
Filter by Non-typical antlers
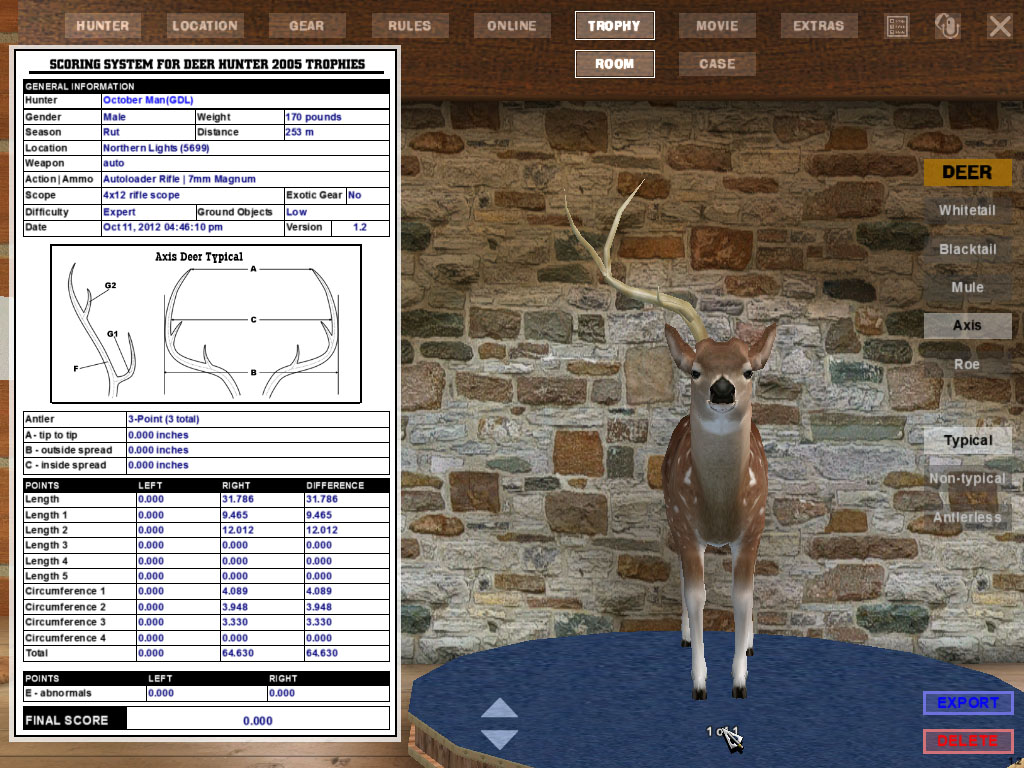(x=967, y=479)
